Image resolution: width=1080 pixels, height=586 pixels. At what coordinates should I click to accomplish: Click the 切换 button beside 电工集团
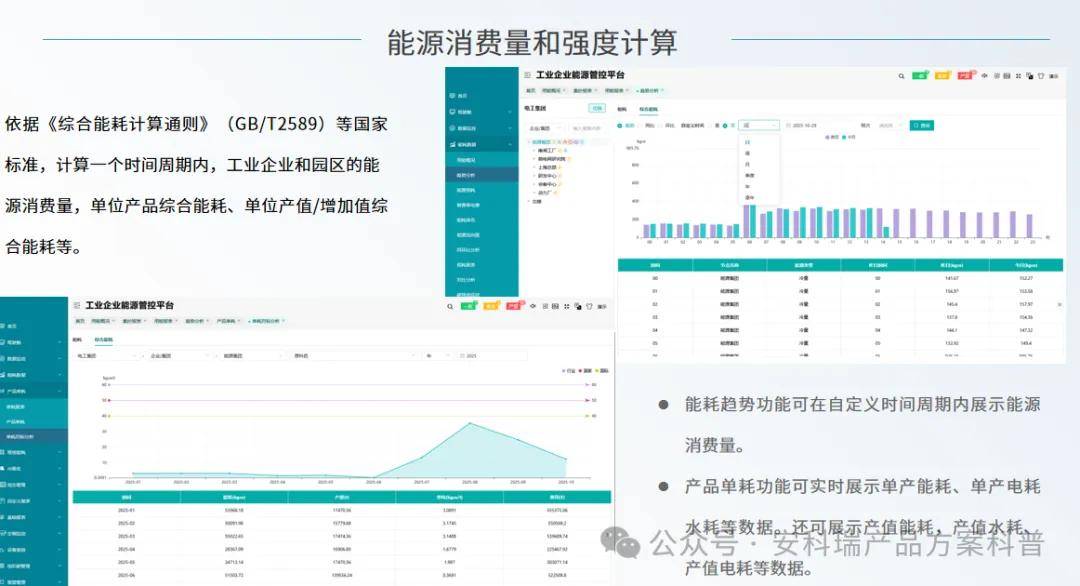click(597, 108)
